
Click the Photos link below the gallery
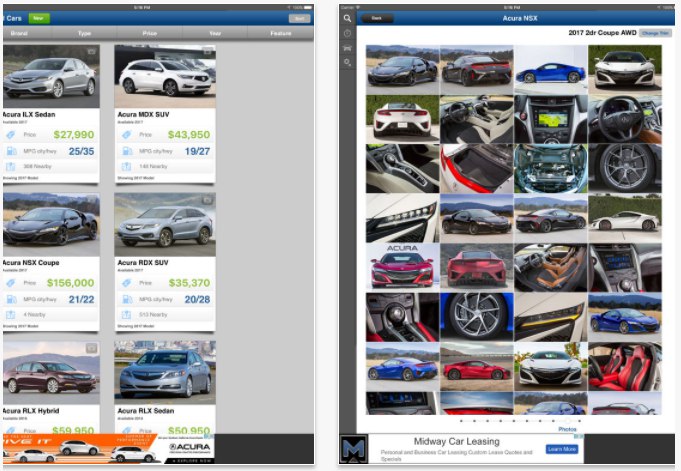[x=567, y=429]
